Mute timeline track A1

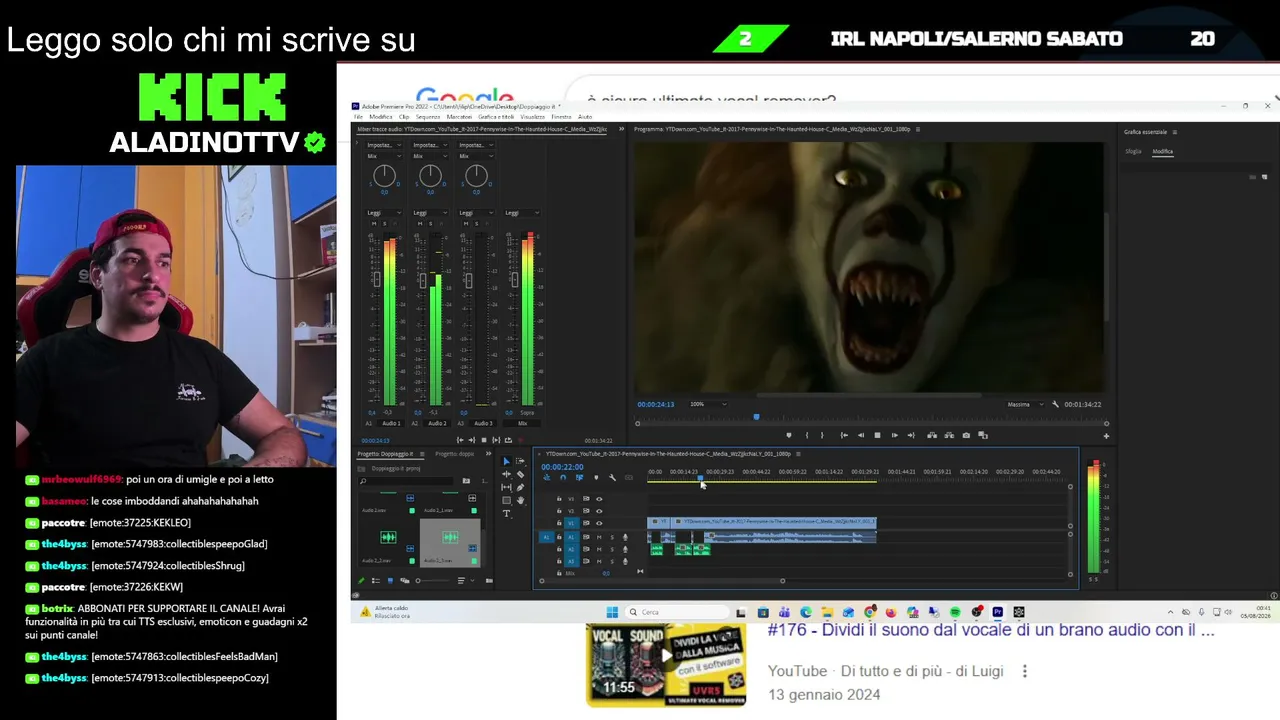pos(599,537)
